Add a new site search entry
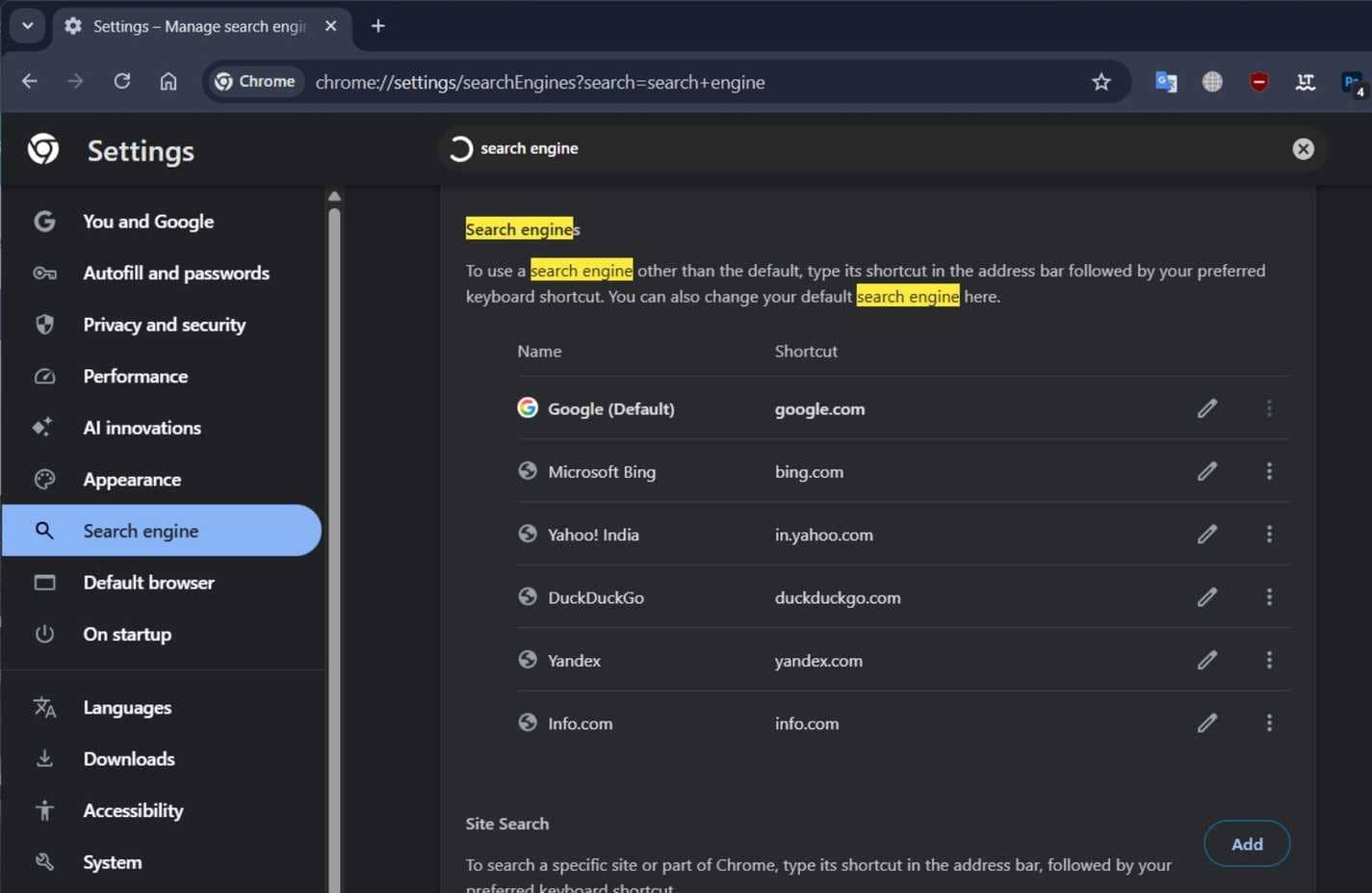The height and width of the screenshot is (893, 1372). coord(1247,844)
